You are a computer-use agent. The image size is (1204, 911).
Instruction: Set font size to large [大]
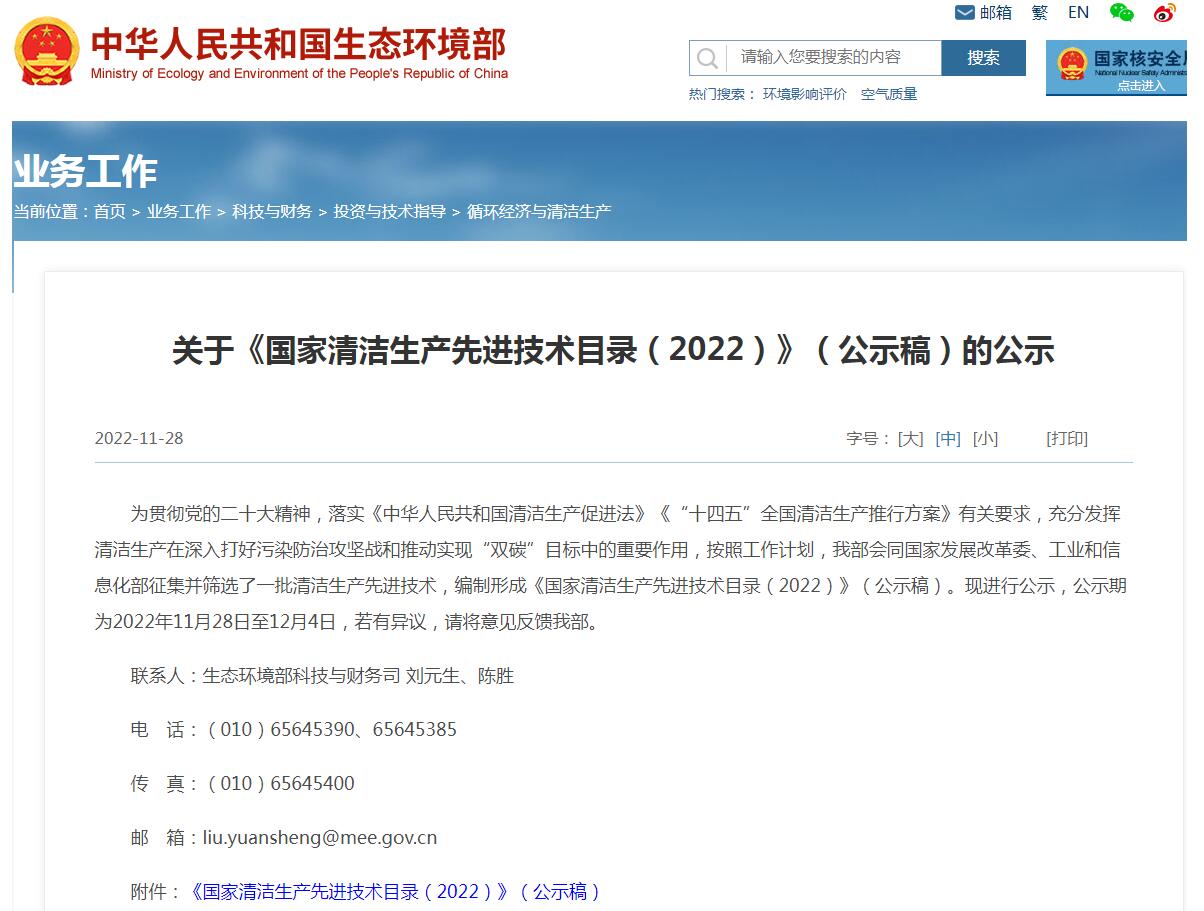(910, 439)
